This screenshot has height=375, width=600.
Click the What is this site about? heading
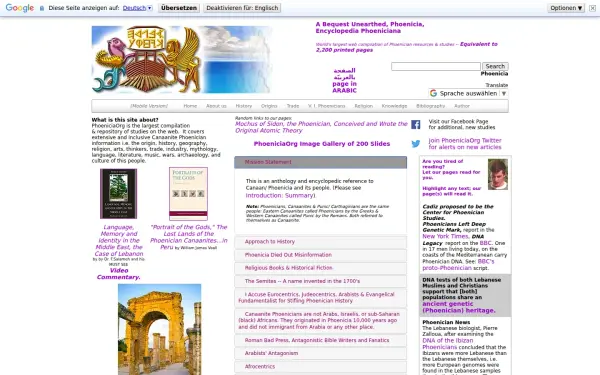click(x=125, y=120)
